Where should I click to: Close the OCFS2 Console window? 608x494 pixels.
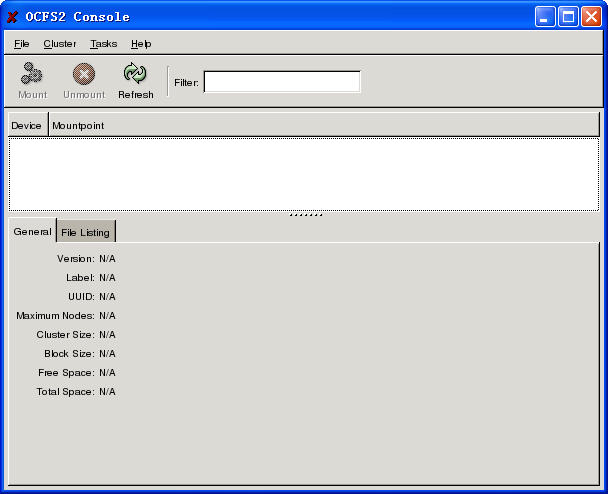coord(591,17)
